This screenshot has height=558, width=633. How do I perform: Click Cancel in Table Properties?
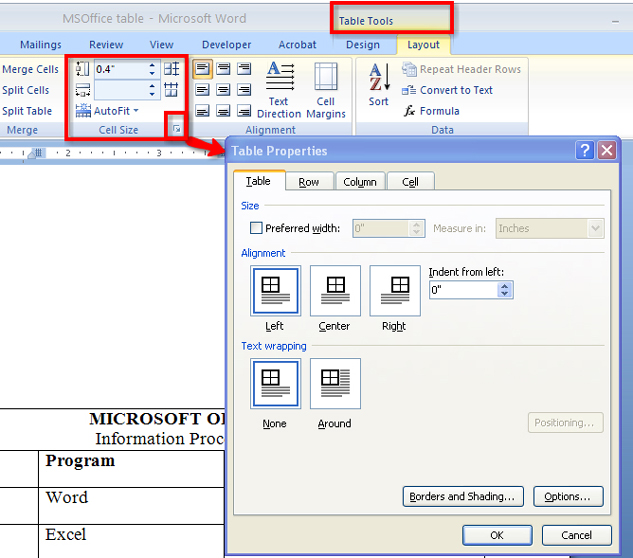click(576, 535)
